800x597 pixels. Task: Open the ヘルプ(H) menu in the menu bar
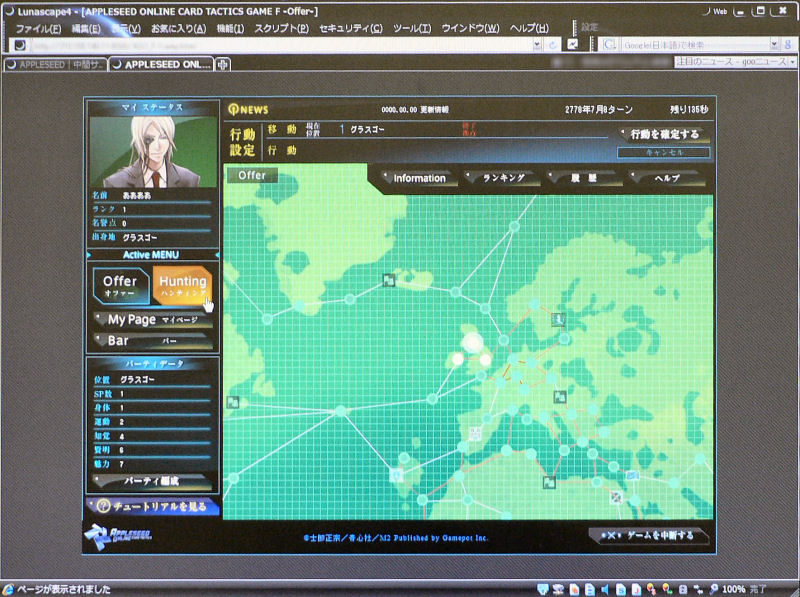tap(529, 29)
